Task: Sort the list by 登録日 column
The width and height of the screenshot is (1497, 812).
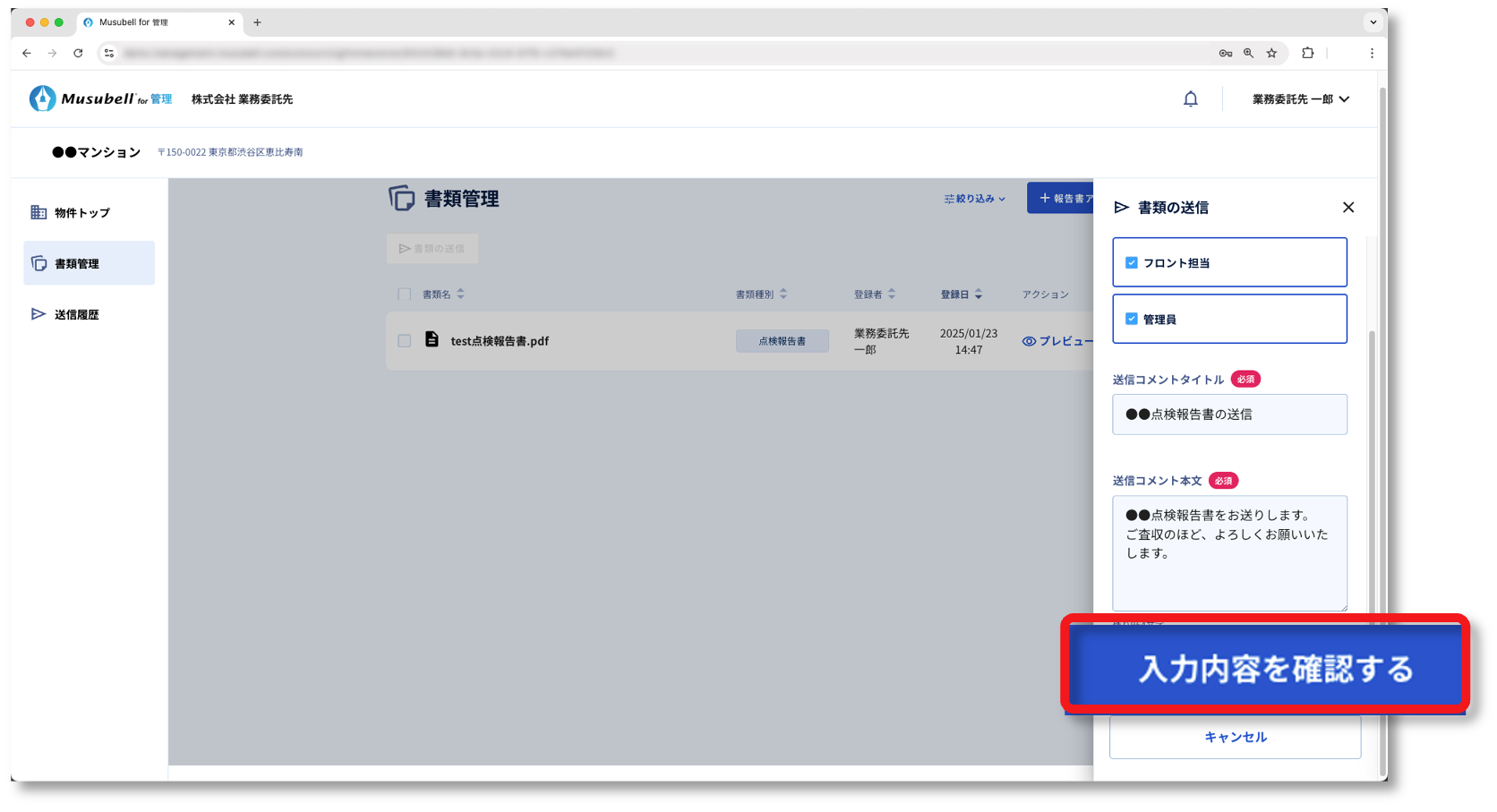Action: point(961,295)
